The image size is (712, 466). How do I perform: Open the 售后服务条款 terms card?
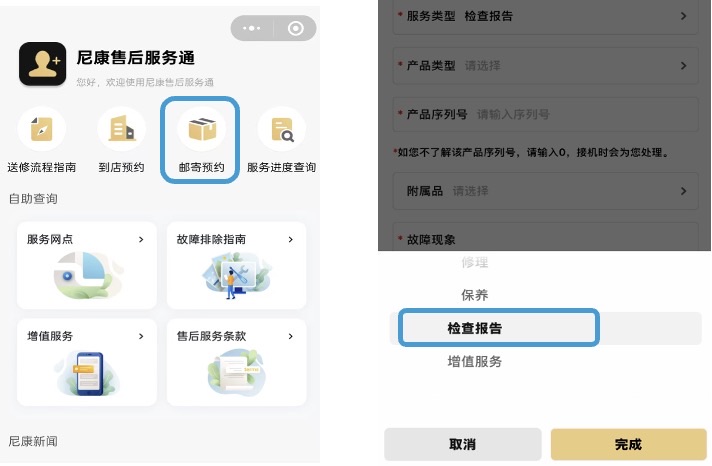(236, 362)
